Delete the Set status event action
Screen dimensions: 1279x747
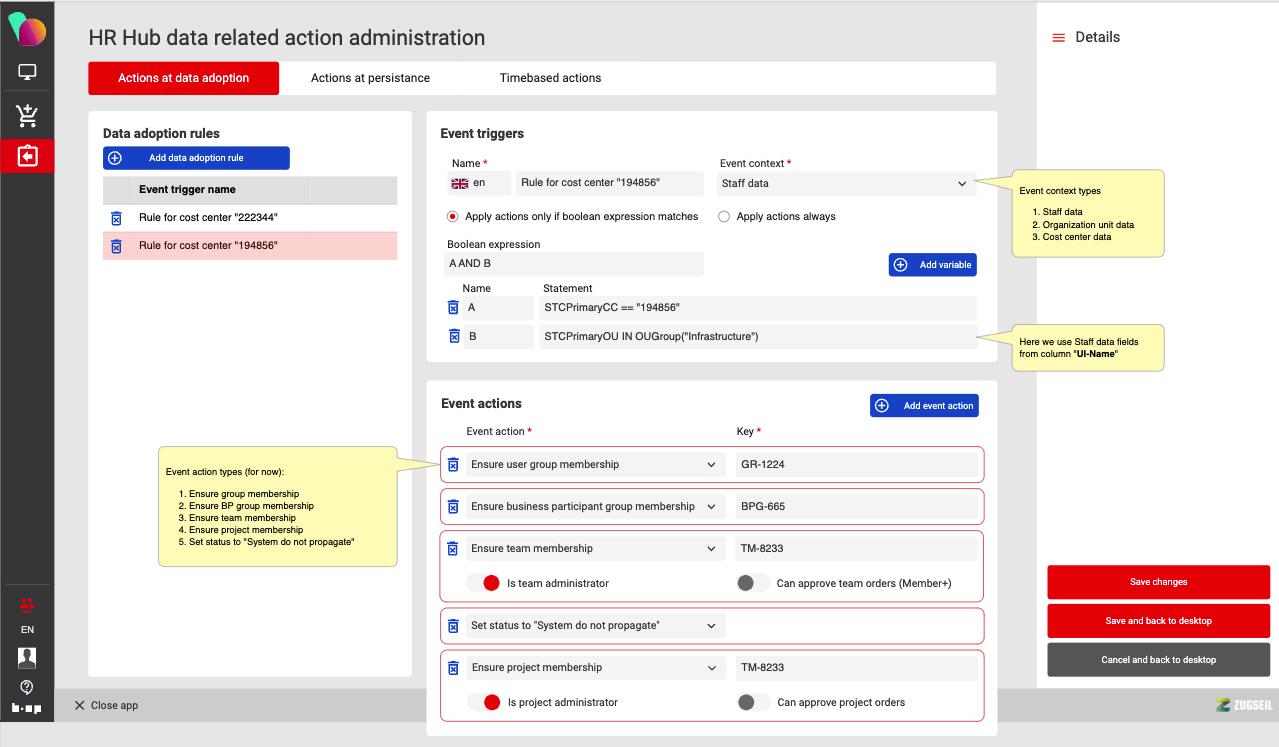(453, 626)
